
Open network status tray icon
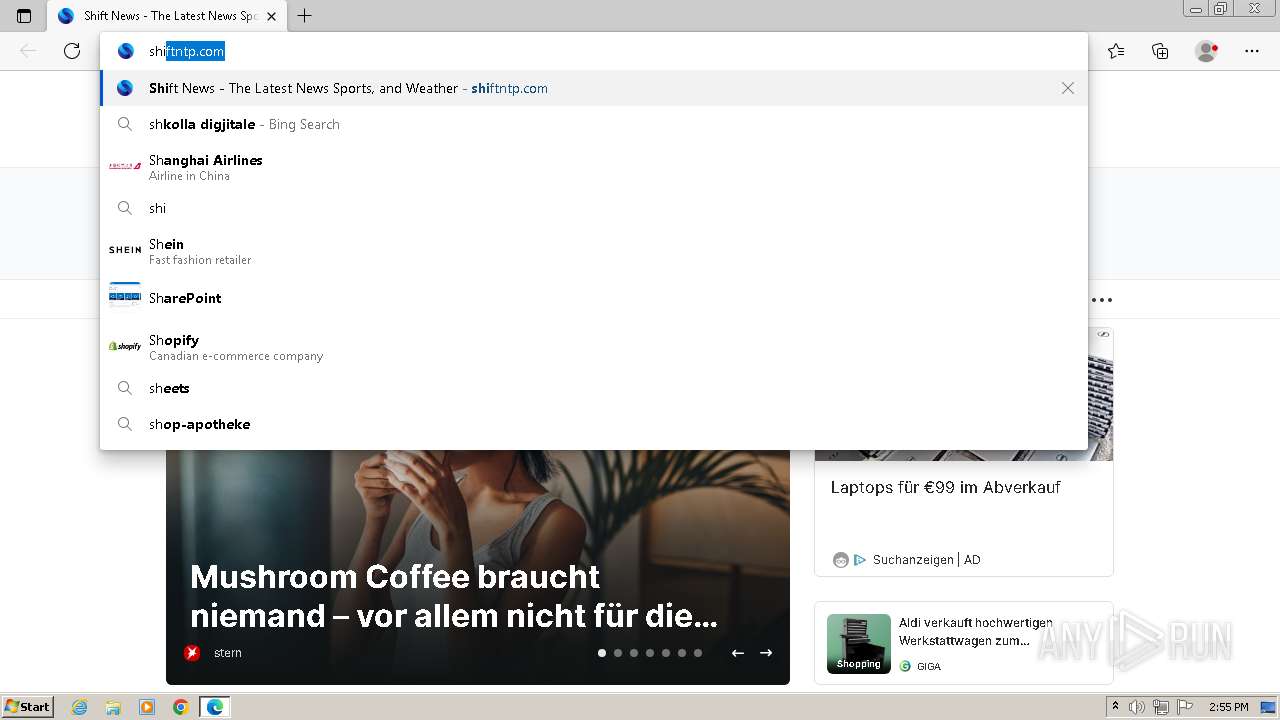tap(1160, 707)
